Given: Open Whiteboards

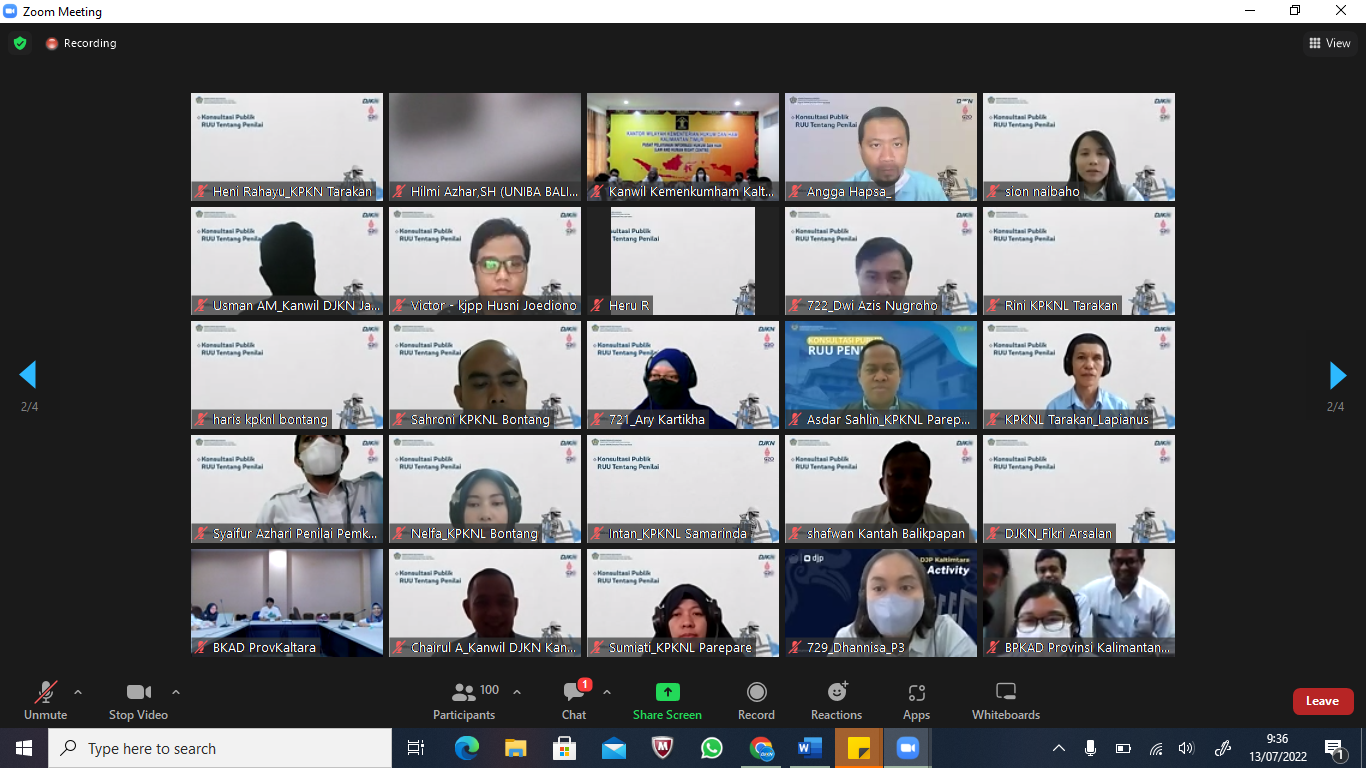Looking at the screenshot, I should coord(1006,700).
